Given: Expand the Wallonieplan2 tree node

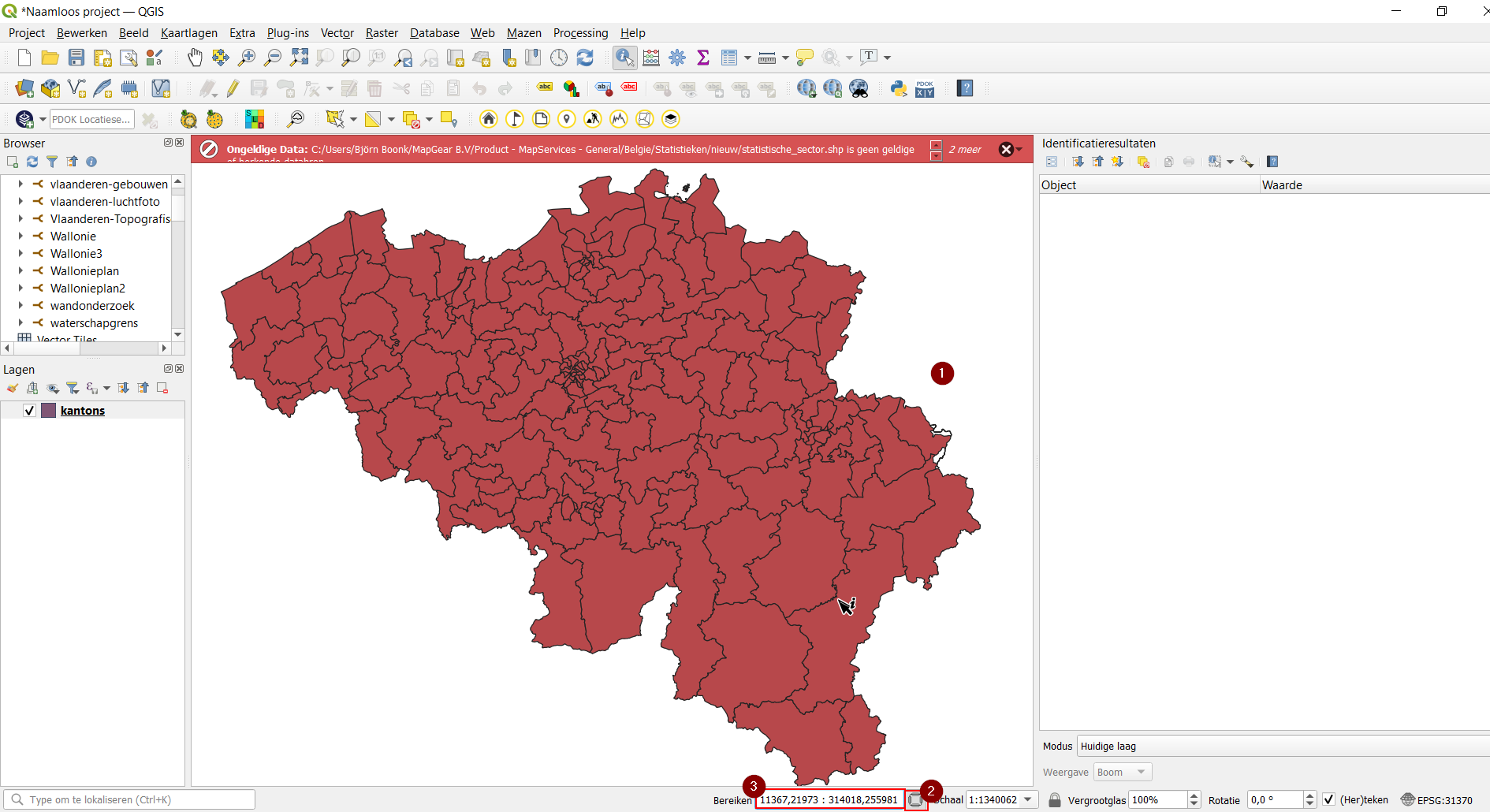Looking at the screenshot, I should (20, 288).
